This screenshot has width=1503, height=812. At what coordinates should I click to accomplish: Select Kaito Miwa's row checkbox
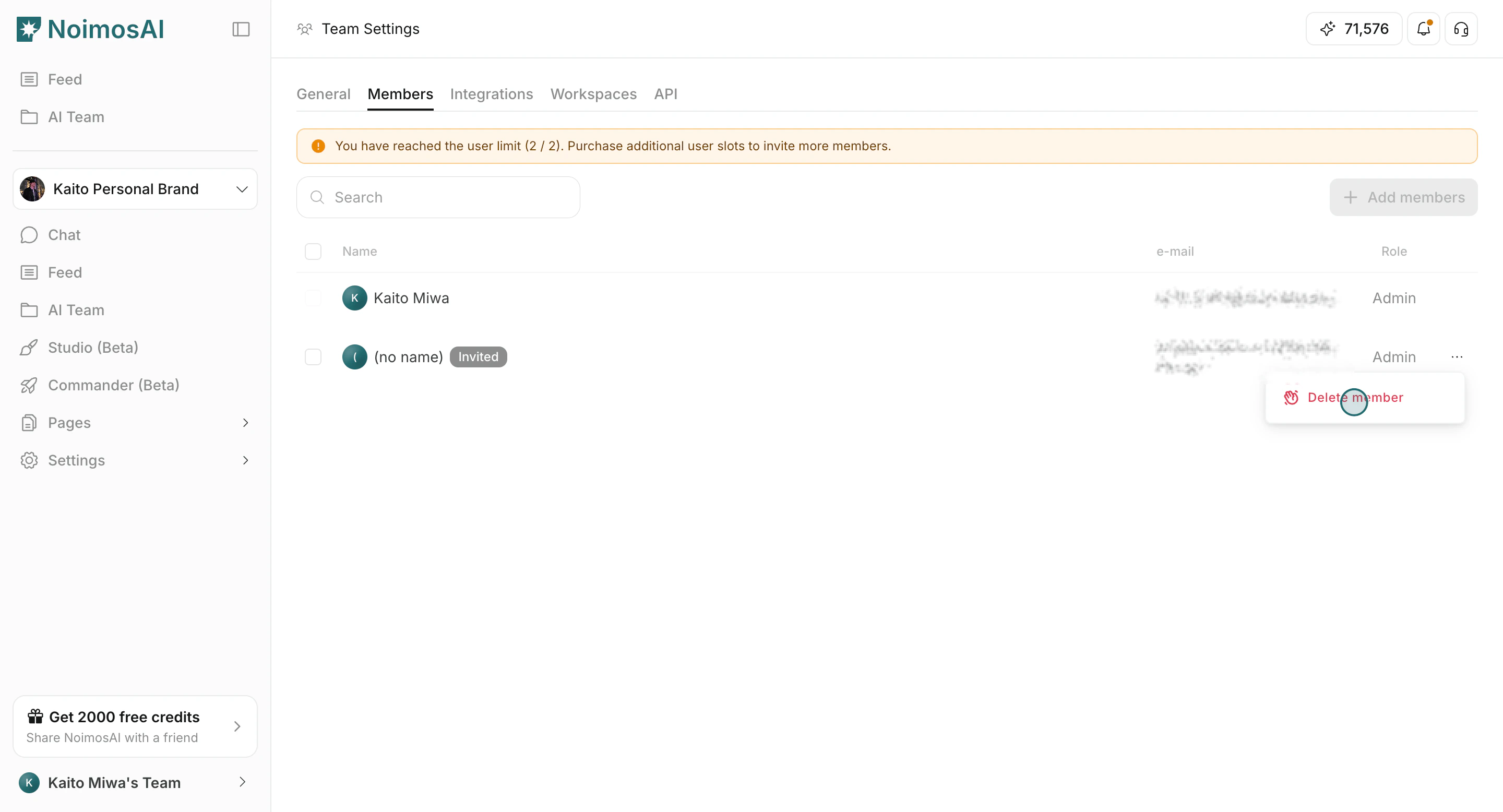coord(313,298)
